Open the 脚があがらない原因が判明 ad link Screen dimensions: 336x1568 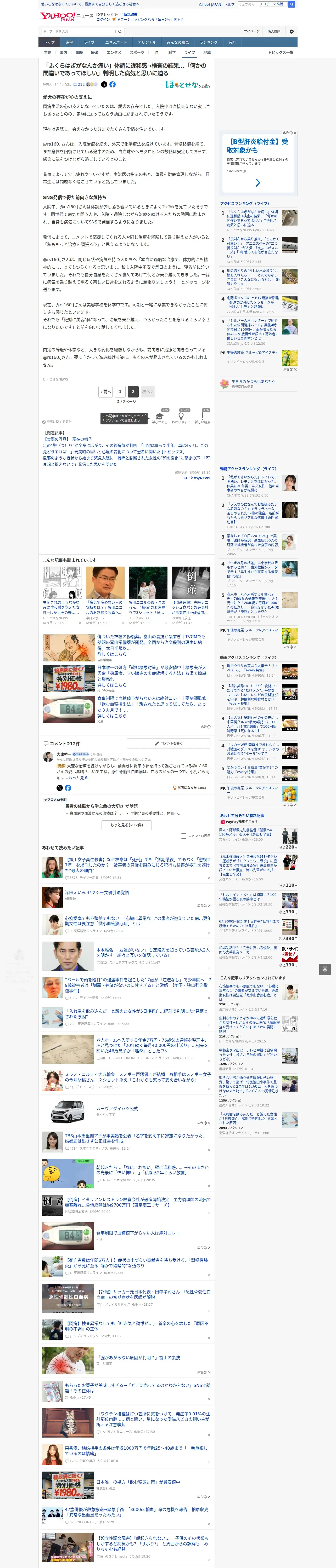138,1358
